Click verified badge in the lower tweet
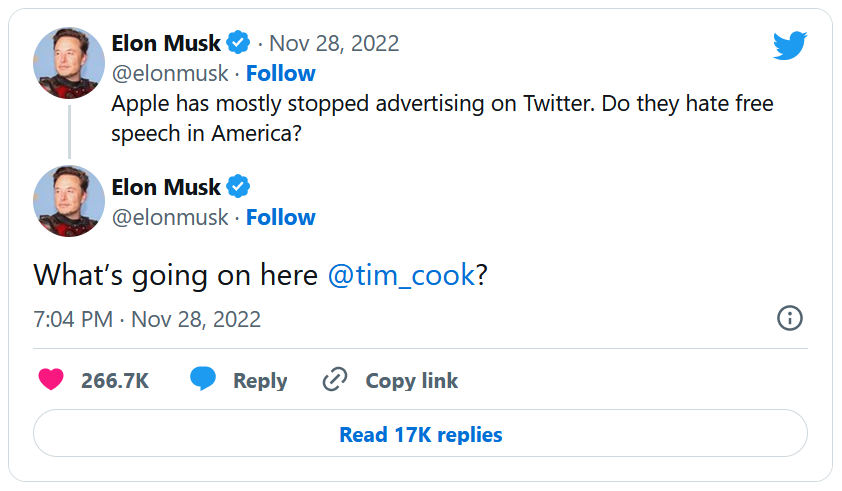Viewport: 842px width, 491px height. (238, 187)
